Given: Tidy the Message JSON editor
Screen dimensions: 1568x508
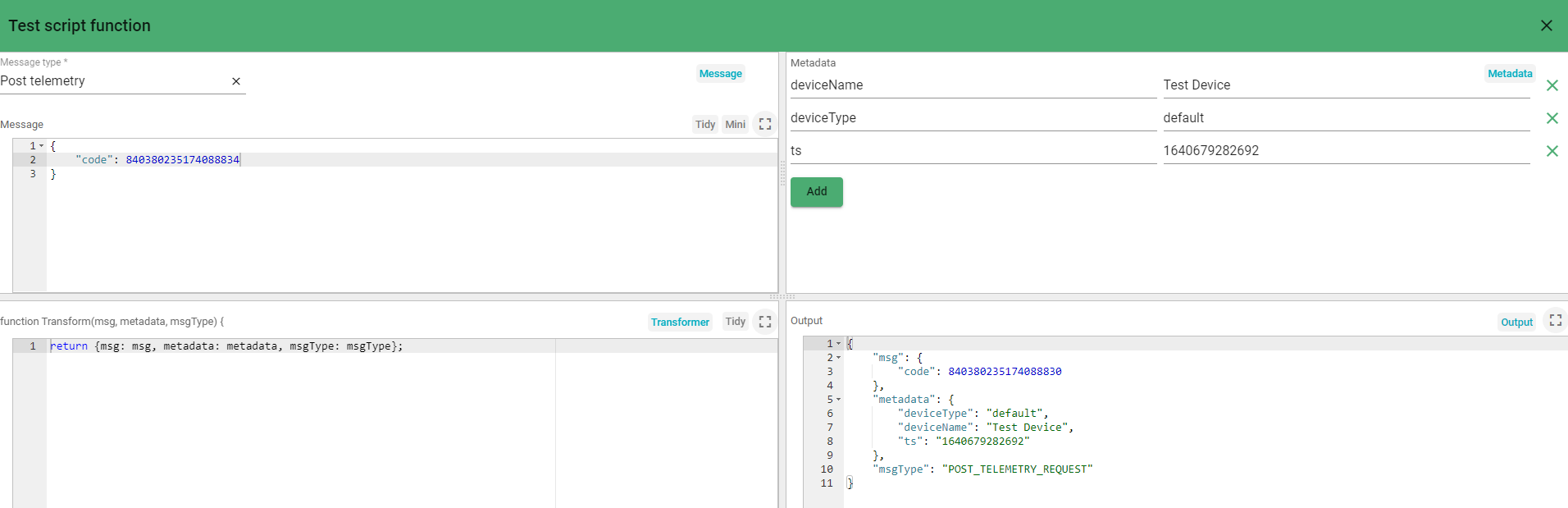Looking at the screenshot, I should click(x=705, y=125).
